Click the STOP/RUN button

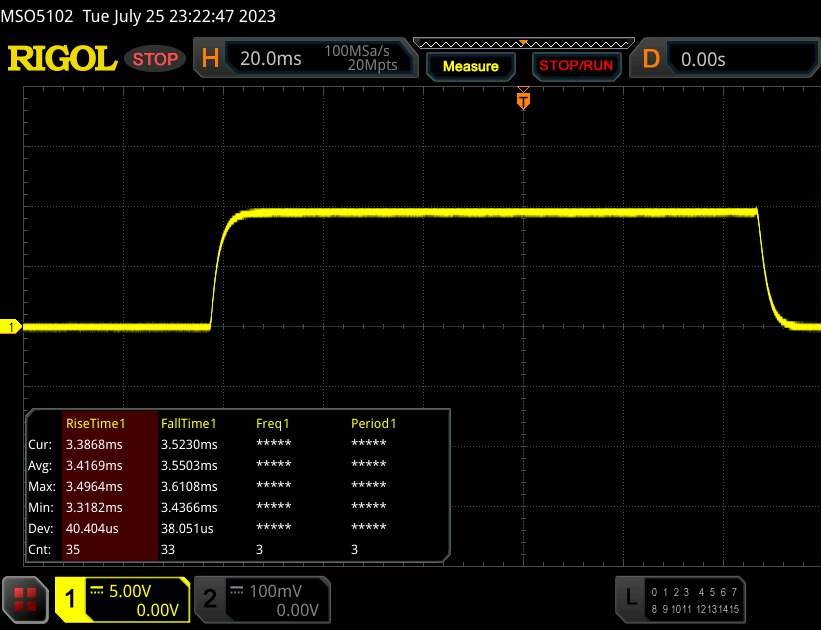pos(576,65)
